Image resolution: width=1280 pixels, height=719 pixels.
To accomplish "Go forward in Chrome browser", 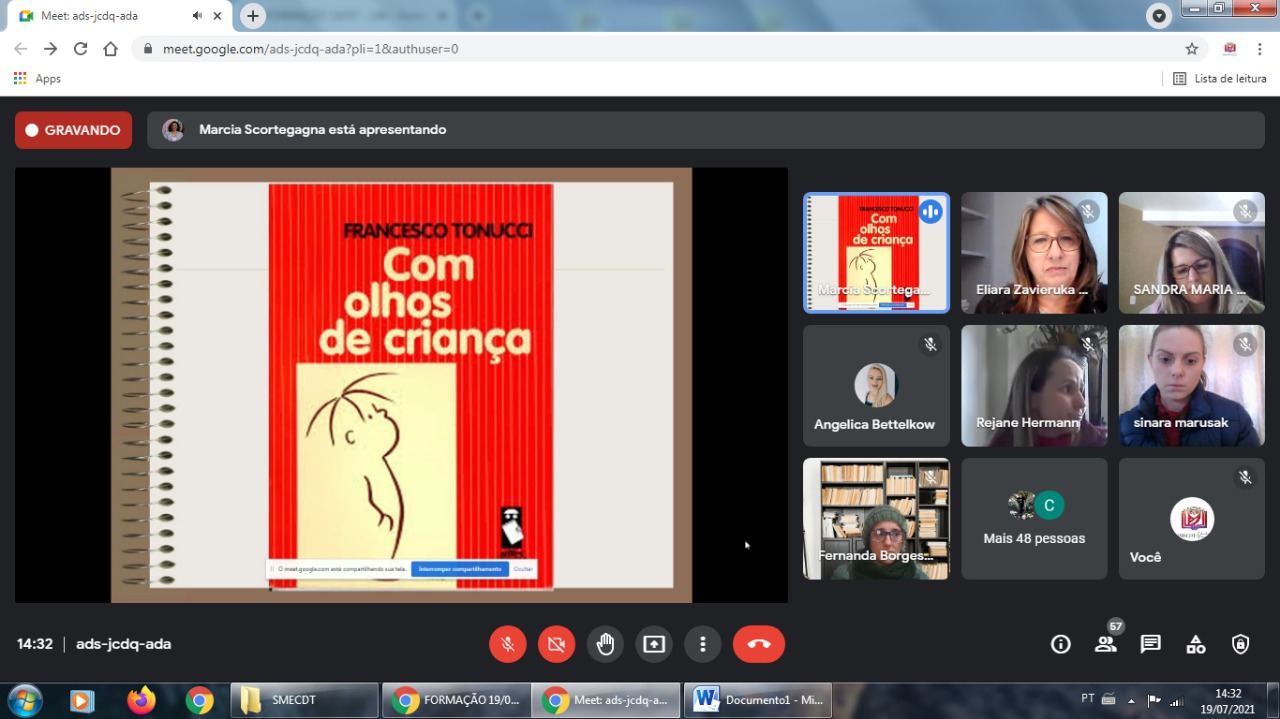I will coord(50,48).
